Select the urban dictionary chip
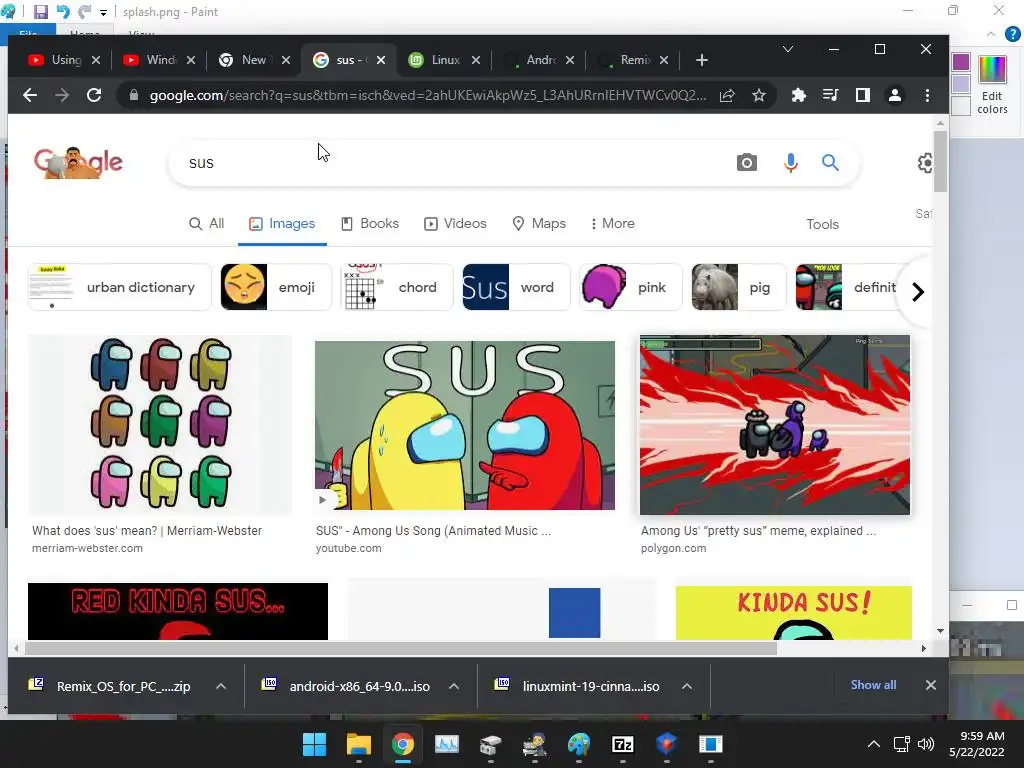Screen dimensions: 1024x768 (120, 287)
